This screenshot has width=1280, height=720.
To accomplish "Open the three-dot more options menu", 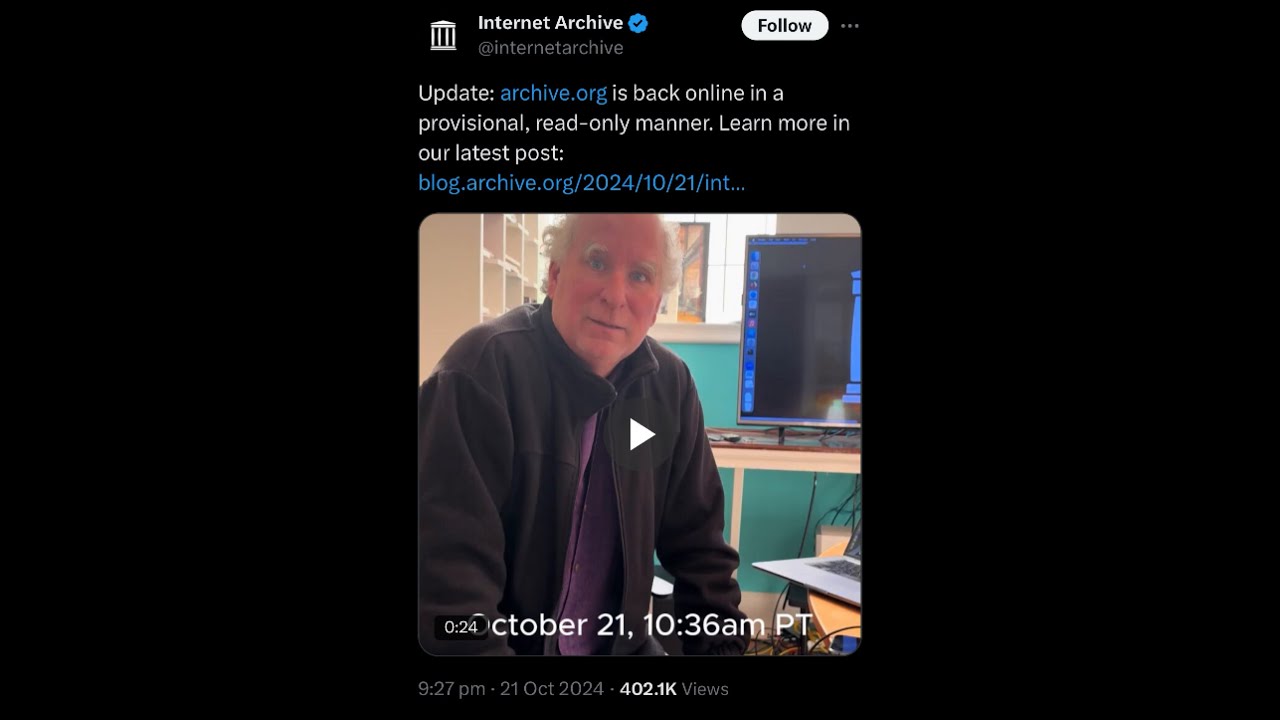I will tap(850, 26).
